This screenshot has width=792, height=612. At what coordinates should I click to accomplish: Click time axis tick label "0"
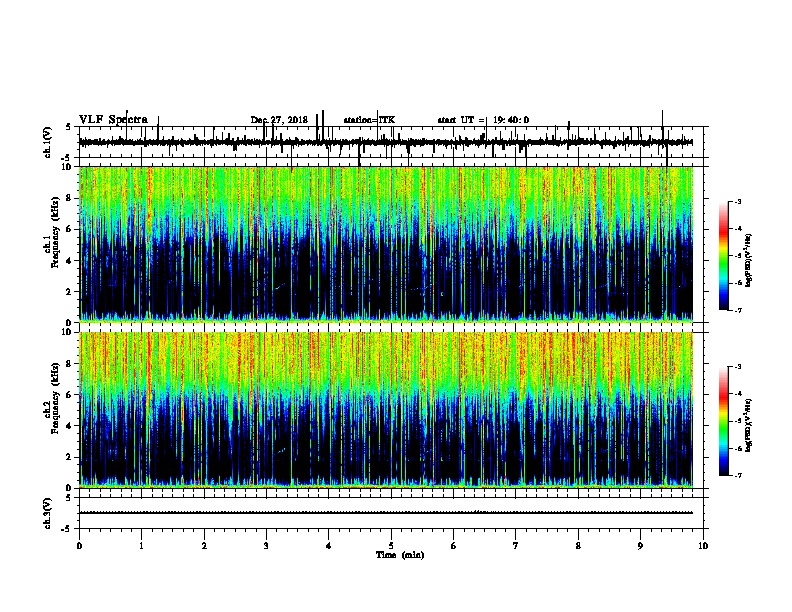tap(79, 546)
